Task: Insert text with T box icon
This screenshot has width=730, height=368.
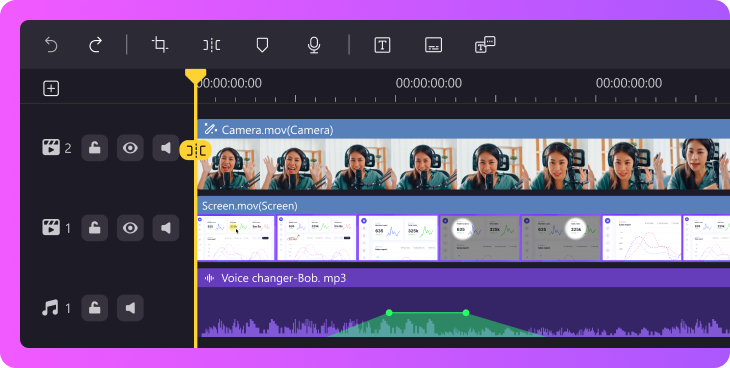Action: coord(382,45)
